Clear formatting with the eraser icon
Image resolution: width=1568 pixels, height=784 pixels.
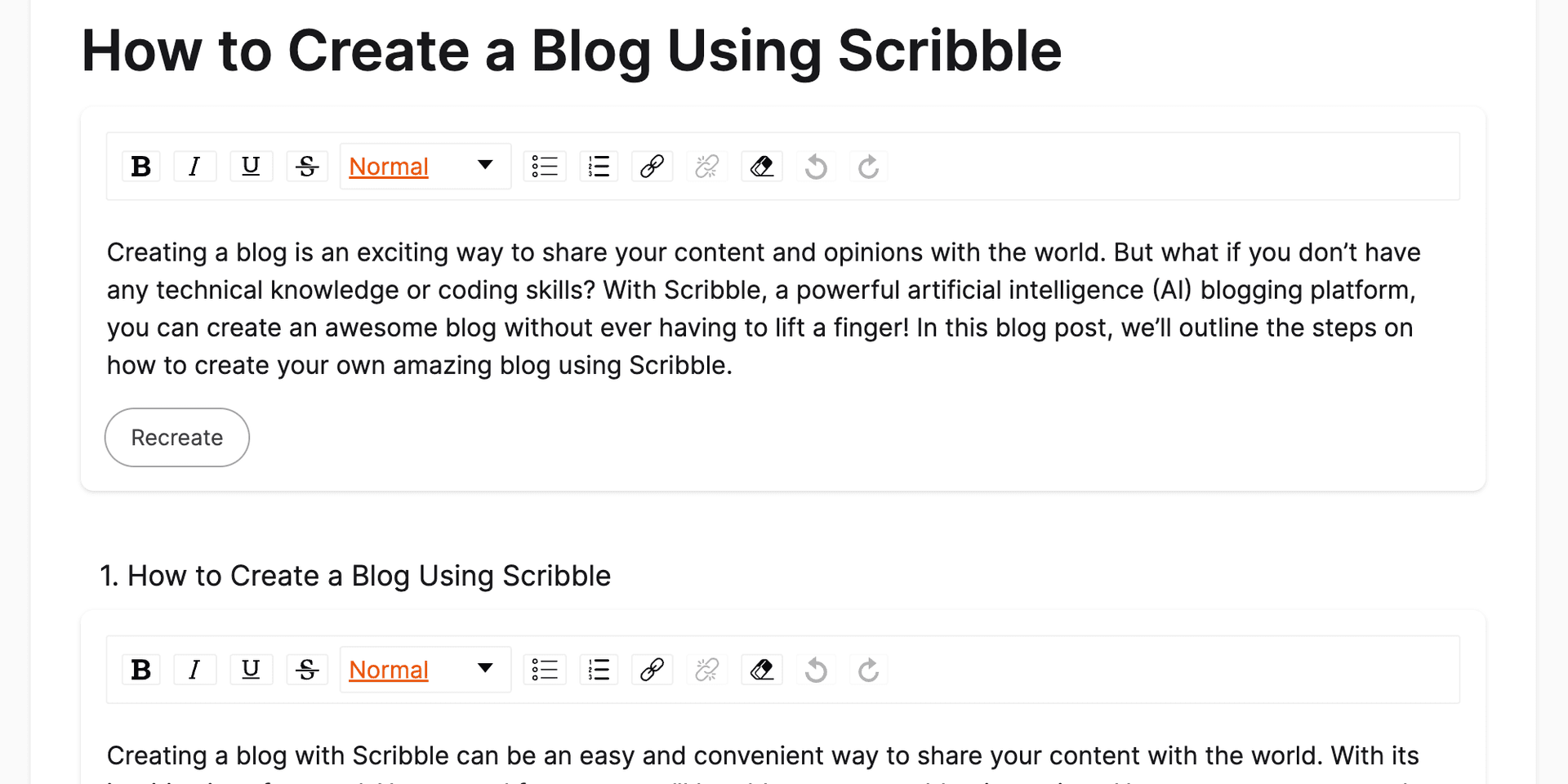click(x=761, y=166)
